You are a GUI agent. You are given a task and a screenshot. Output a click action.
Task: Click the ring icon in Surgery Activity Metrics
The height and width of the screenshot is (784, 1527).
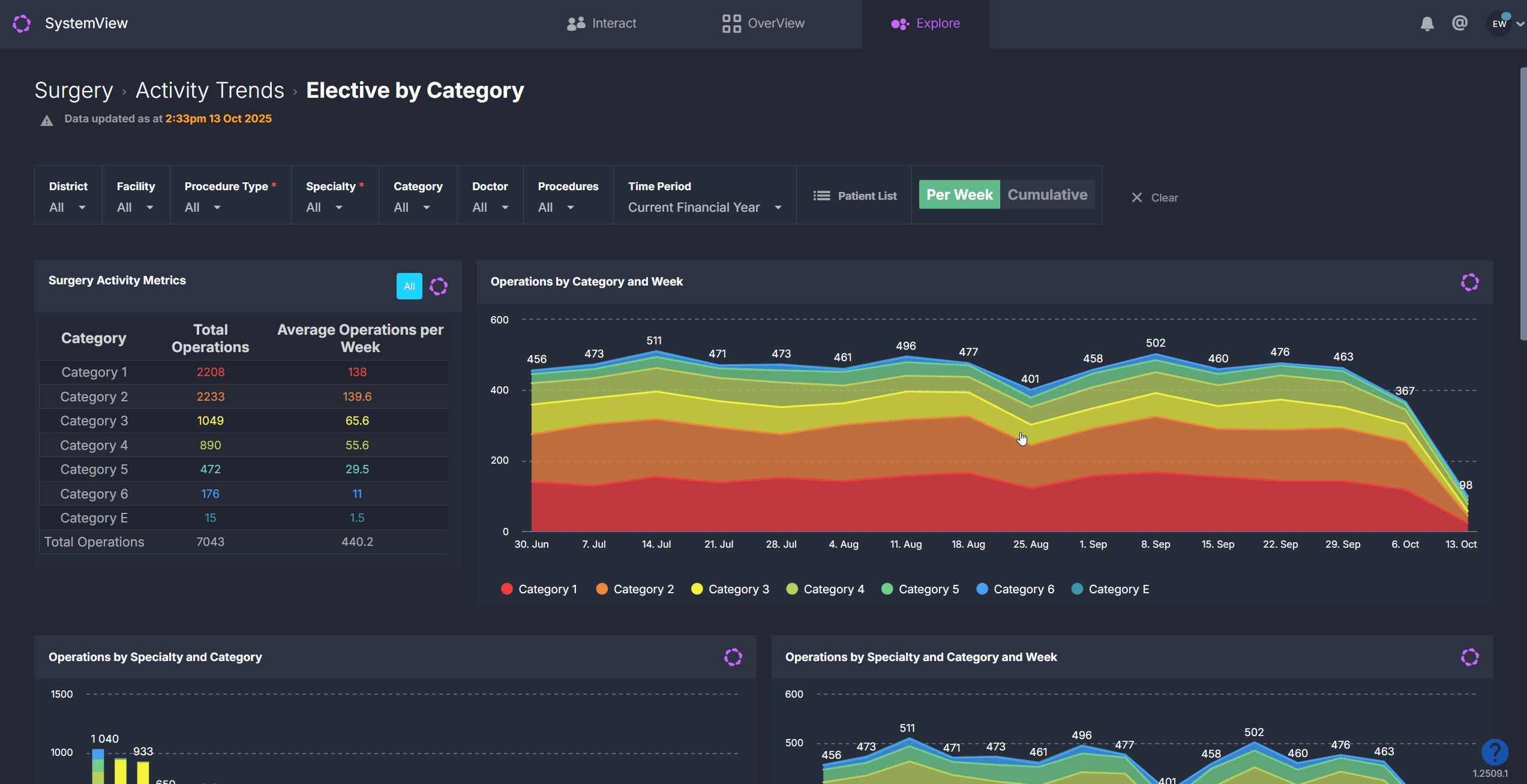pyautogui.click(x=439, y=286)
